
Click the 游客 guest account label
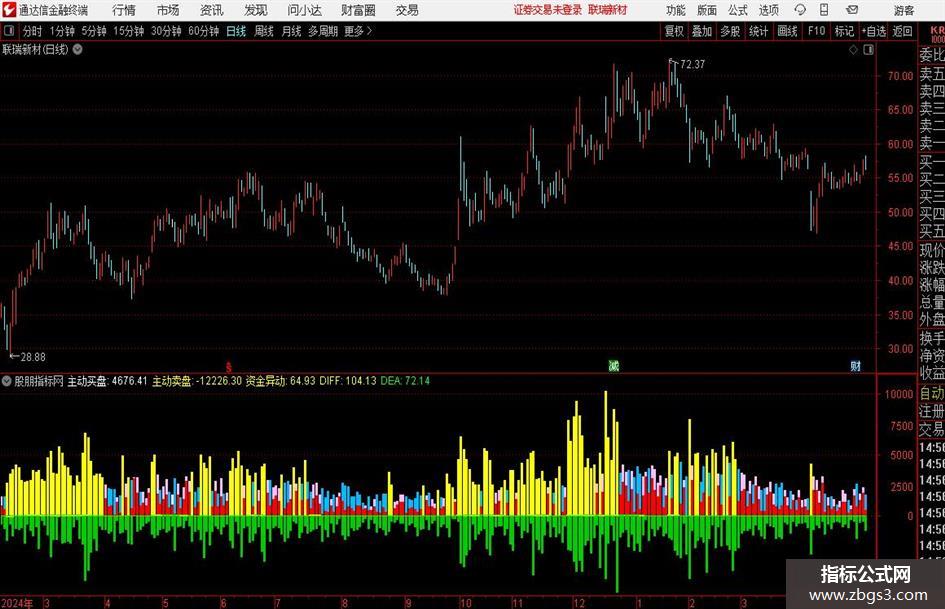tap(903, 10)
